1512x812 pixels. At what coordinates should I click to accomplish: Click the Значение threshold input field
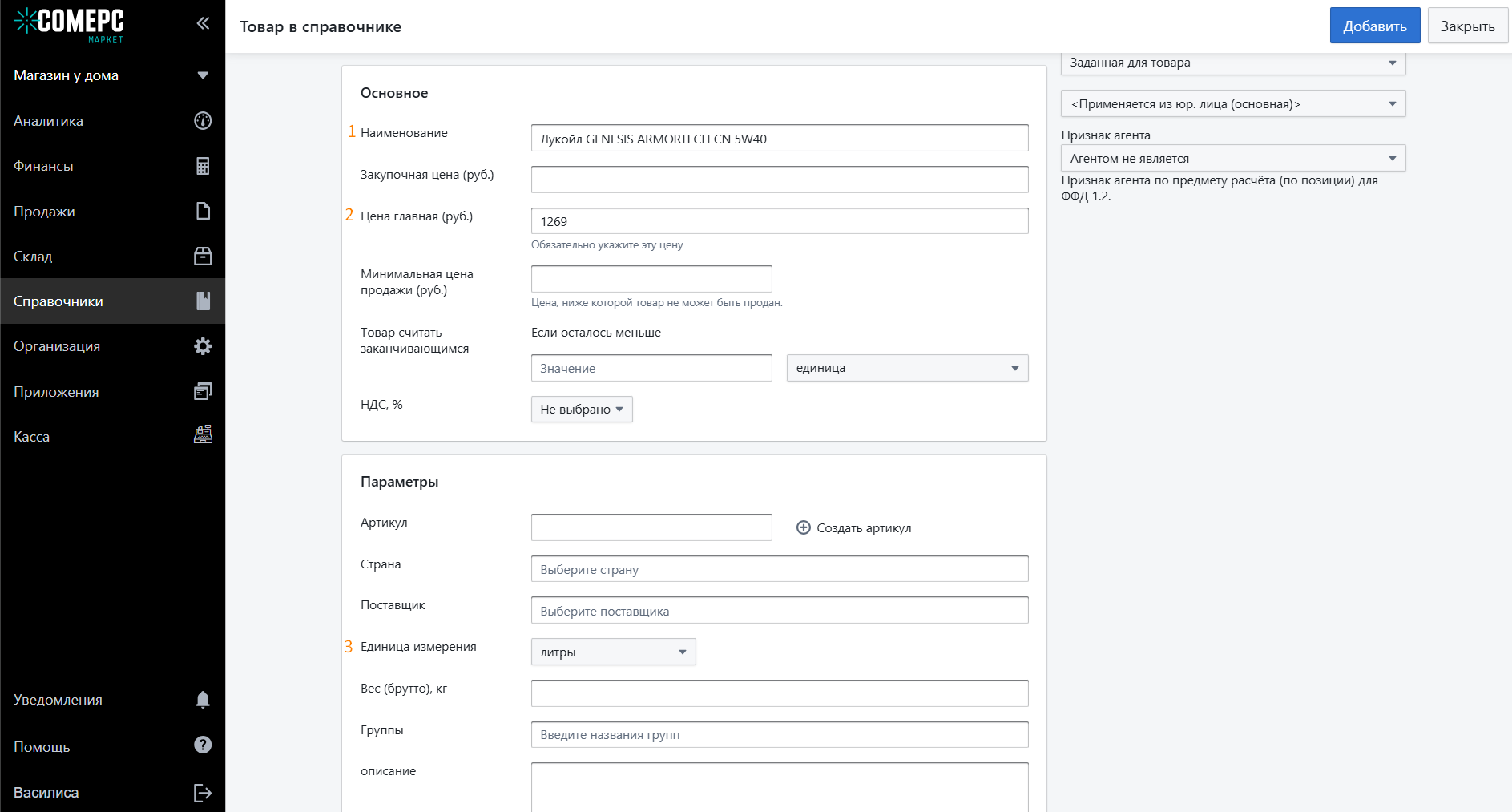(x=651, y=368)
